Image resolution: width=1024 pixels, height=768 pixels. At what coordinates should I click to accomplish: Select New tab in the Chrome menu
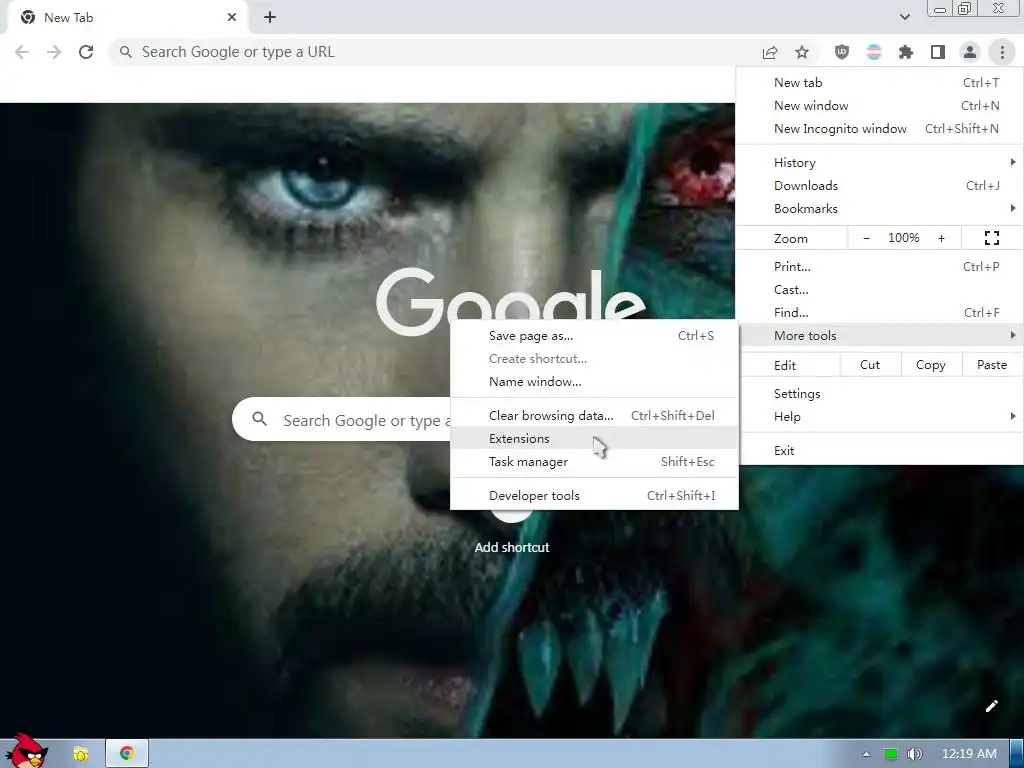coord(879,83)
